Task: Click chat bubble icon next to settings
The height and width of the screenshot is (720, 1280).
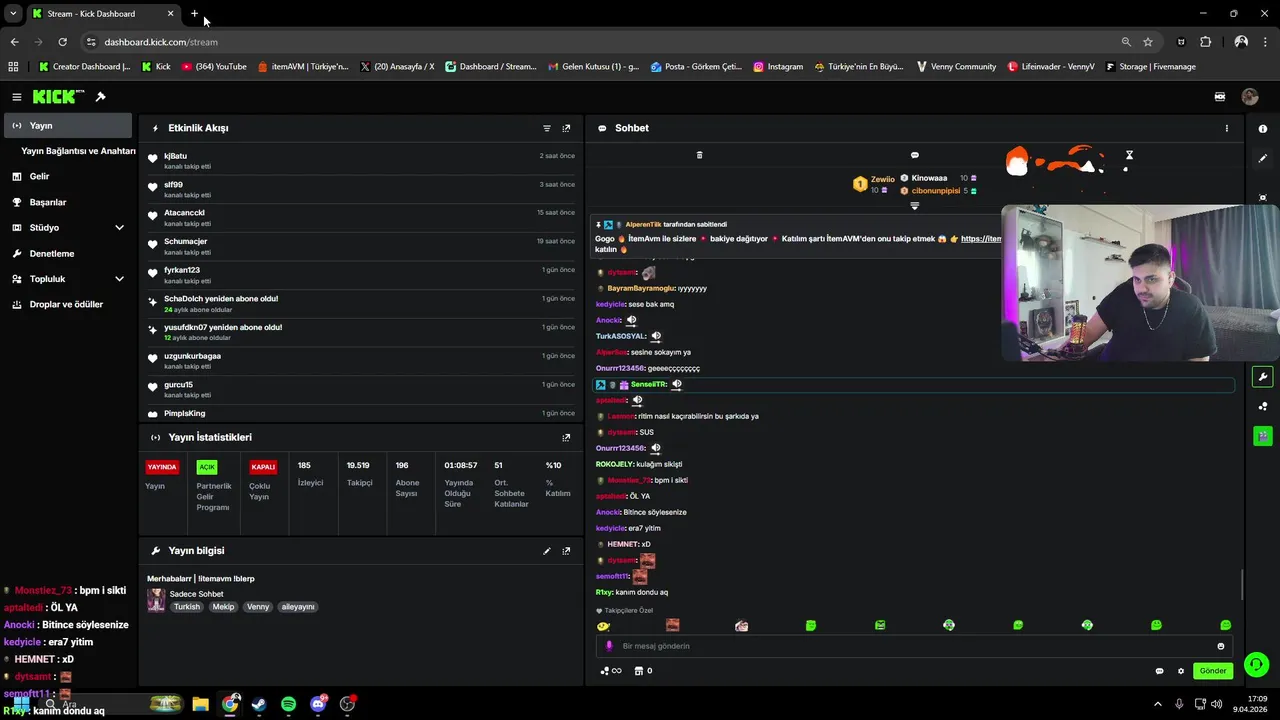Action: click(1159, 671)
